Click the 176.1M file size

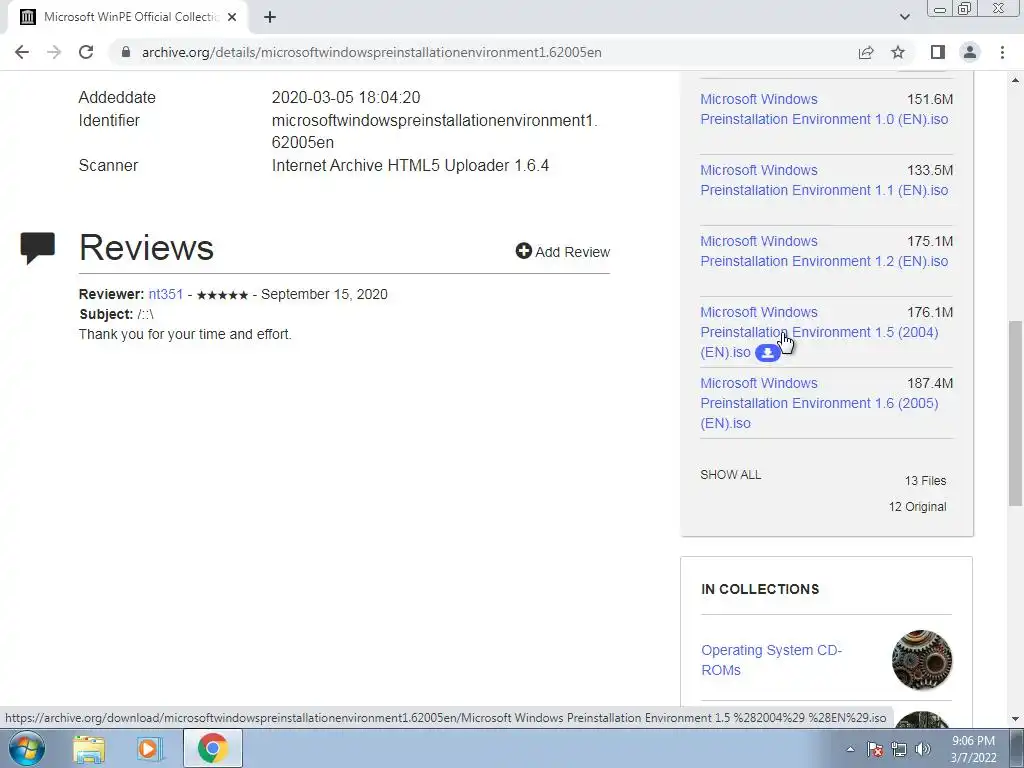(929, 312)
